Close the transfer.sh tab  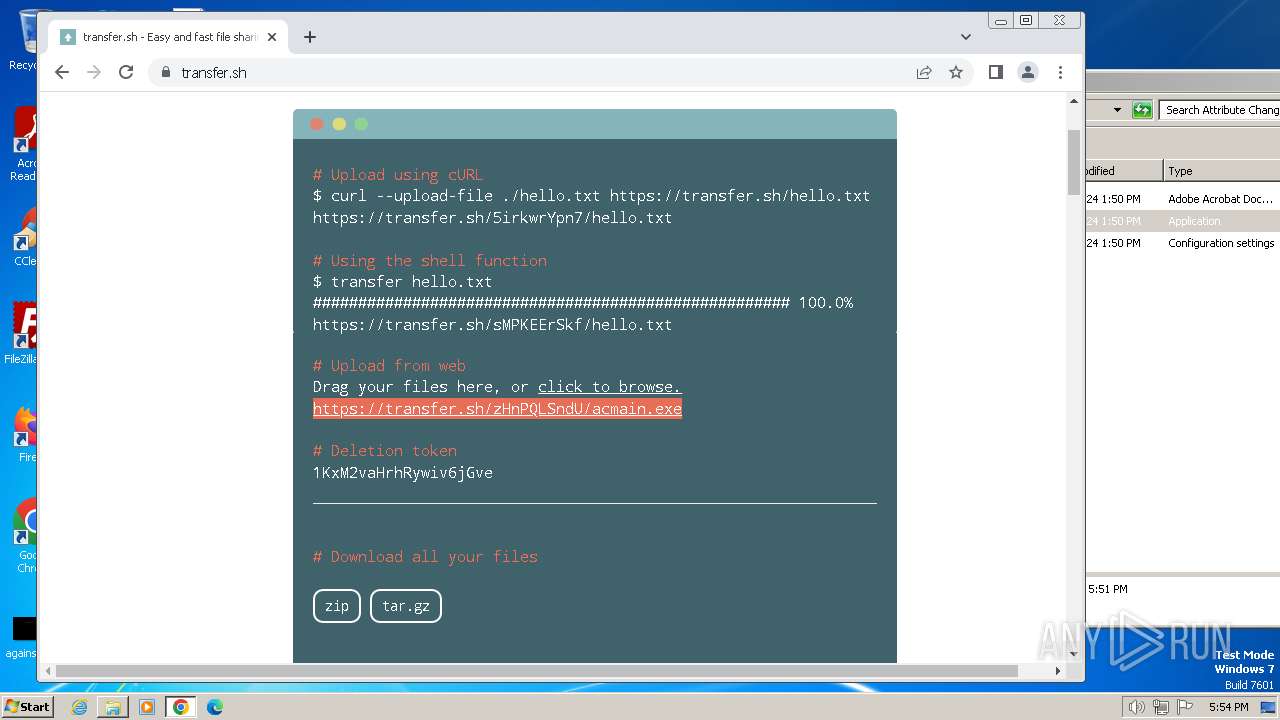point(272,37)
